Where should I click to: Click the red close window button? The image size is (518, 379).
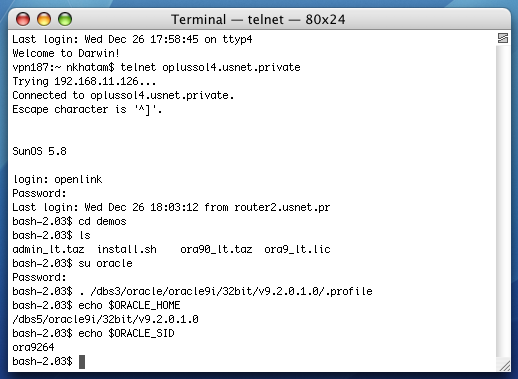23,19
